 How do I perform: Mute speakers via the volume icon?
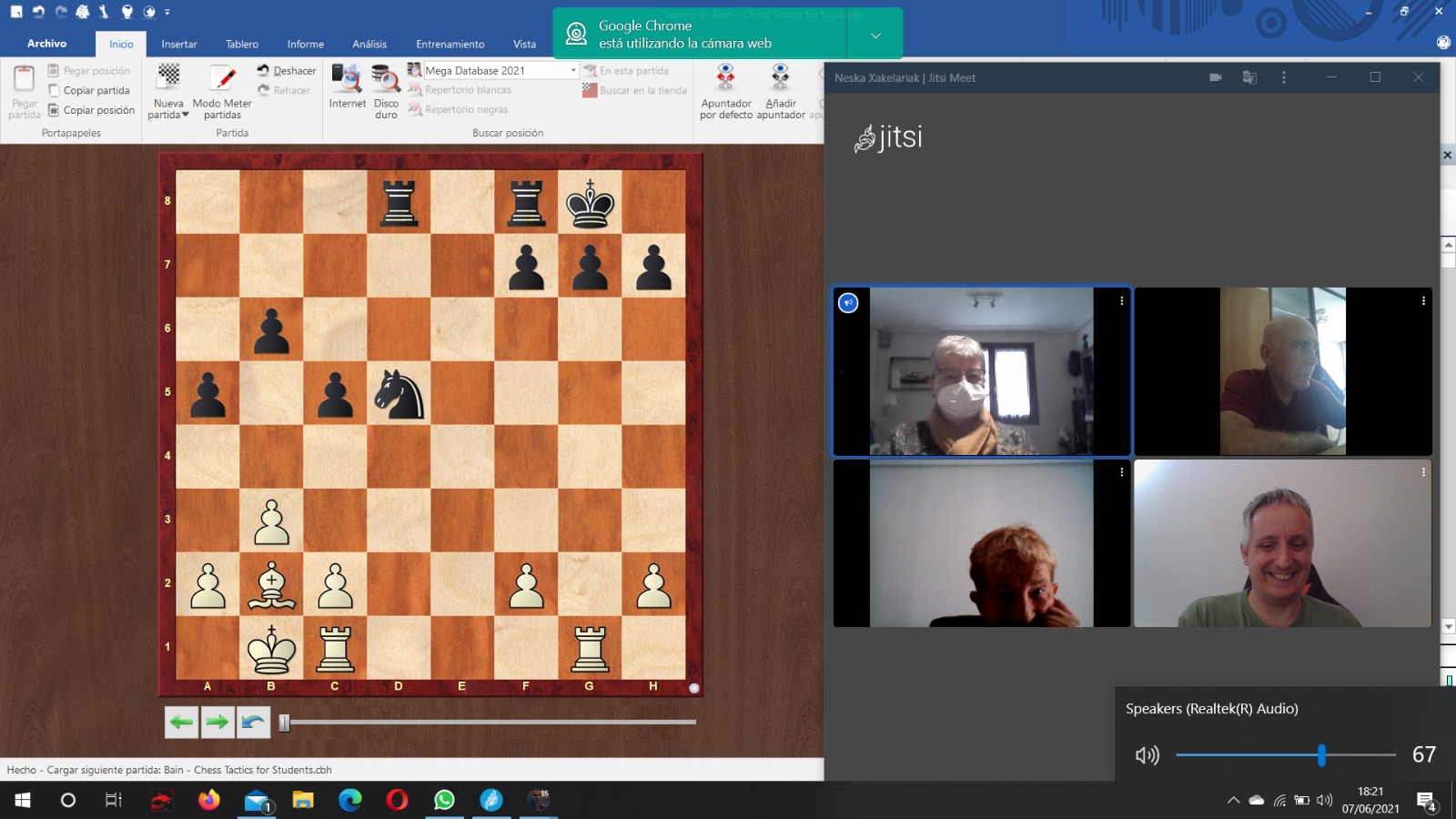[1147, 755]
